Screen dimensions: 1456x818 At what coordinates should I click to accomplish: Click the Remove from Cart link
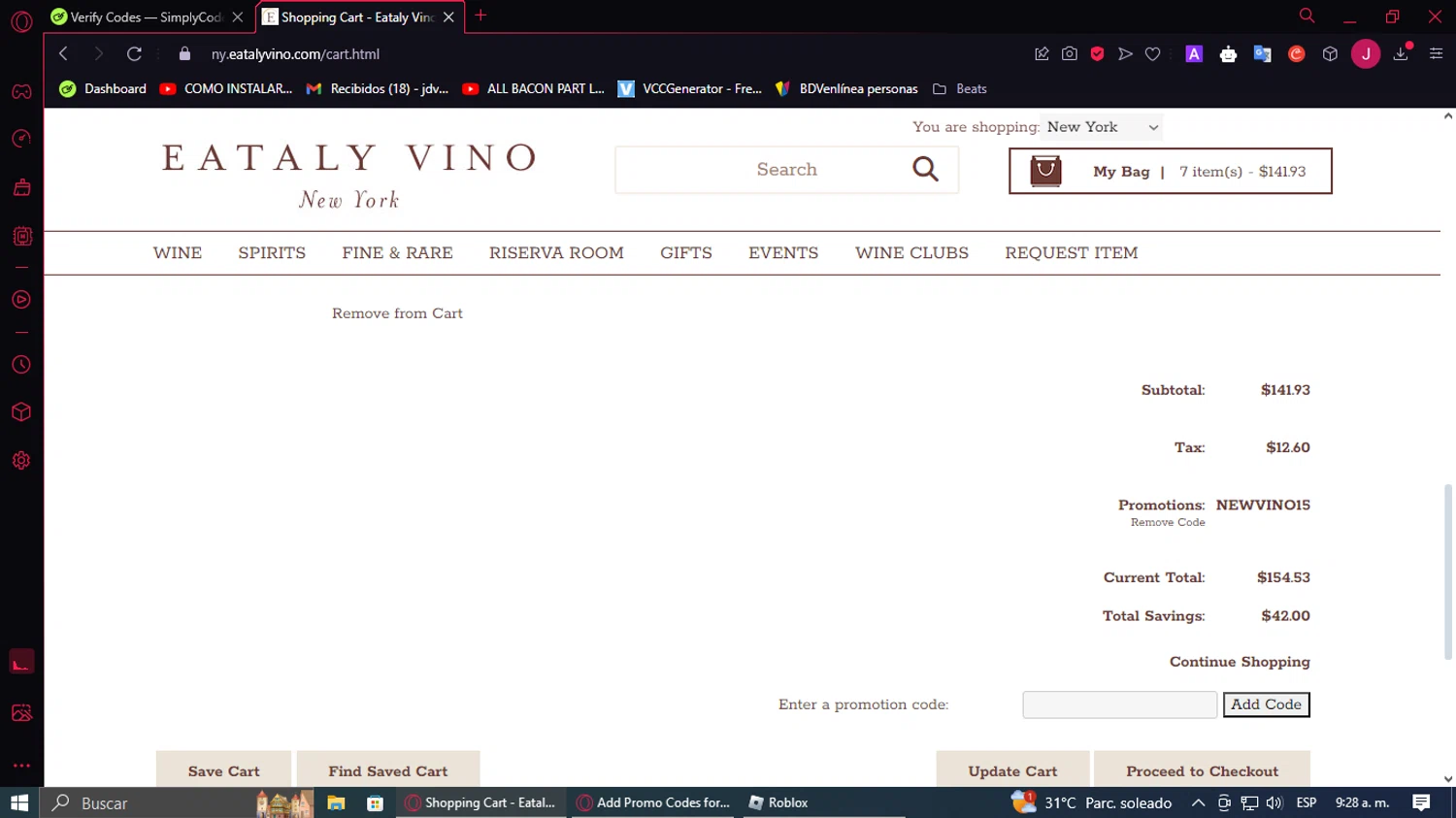(397, 313)
